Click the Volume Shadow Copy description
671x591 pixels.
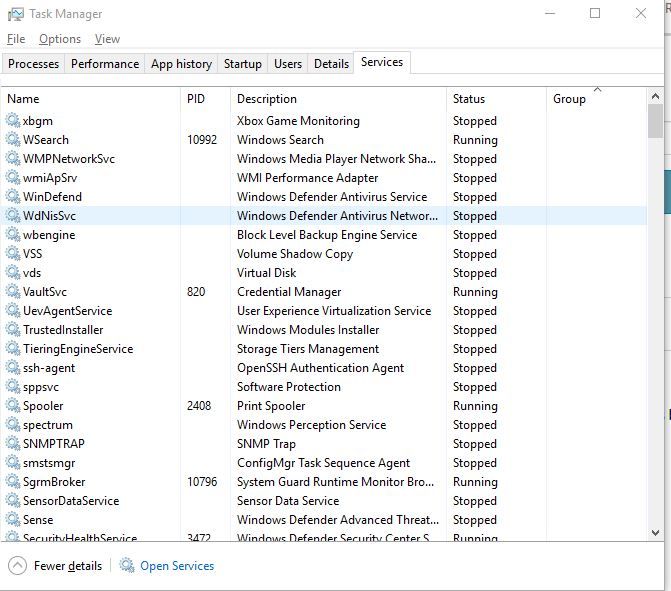[x=295, y=254]
